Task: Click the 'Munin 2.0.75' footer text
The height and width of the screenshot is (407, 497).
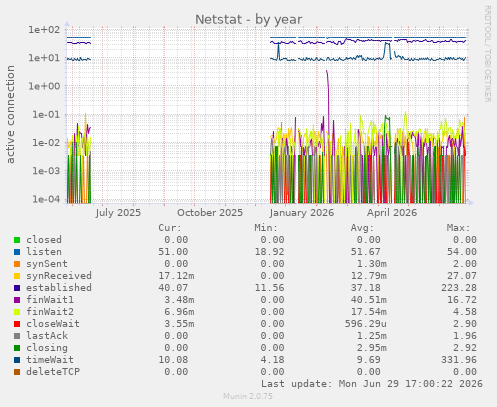Action: pyautogui.click(x=248, y=396)
